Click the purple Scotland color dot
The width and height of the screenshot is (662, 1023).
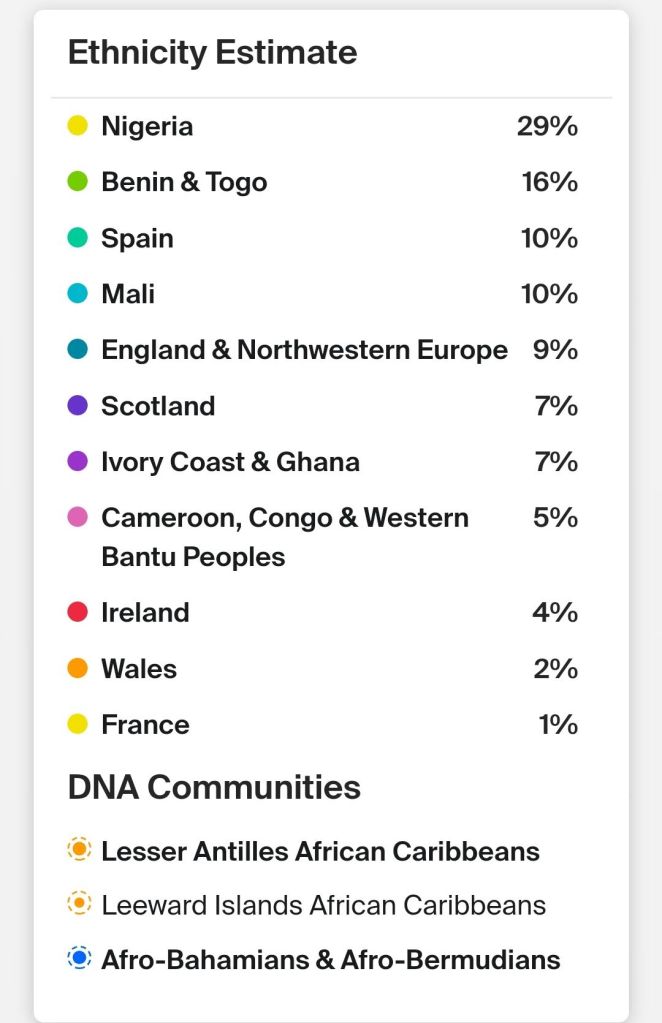click(x=78, y=407)
